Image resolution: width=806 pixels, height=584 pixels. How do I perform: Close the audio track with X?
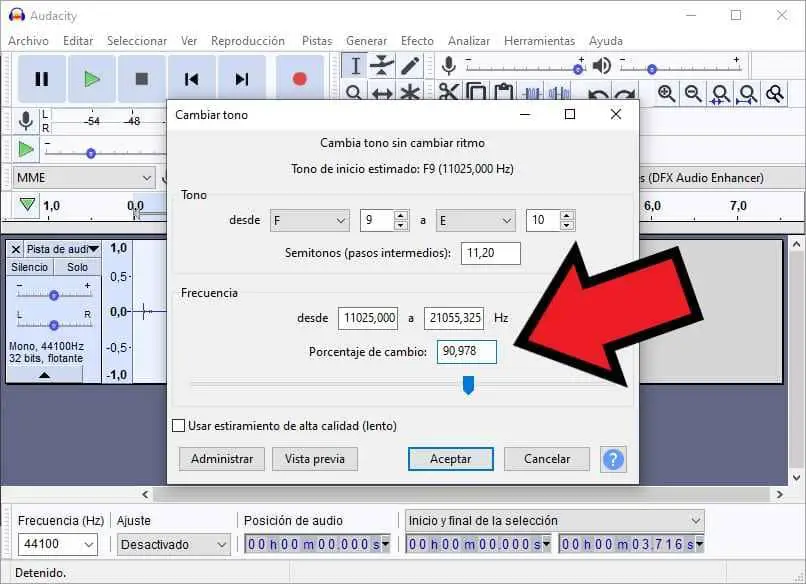pos(16,249)
